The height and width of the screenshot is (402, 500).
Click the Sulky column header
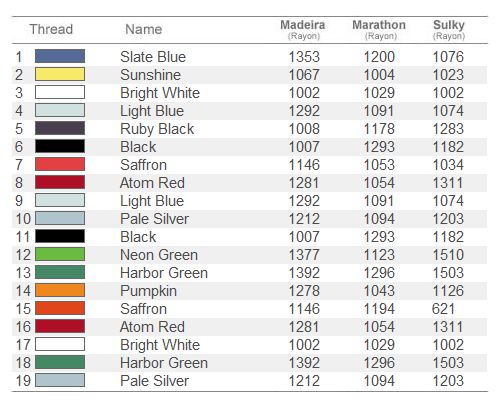449,29
